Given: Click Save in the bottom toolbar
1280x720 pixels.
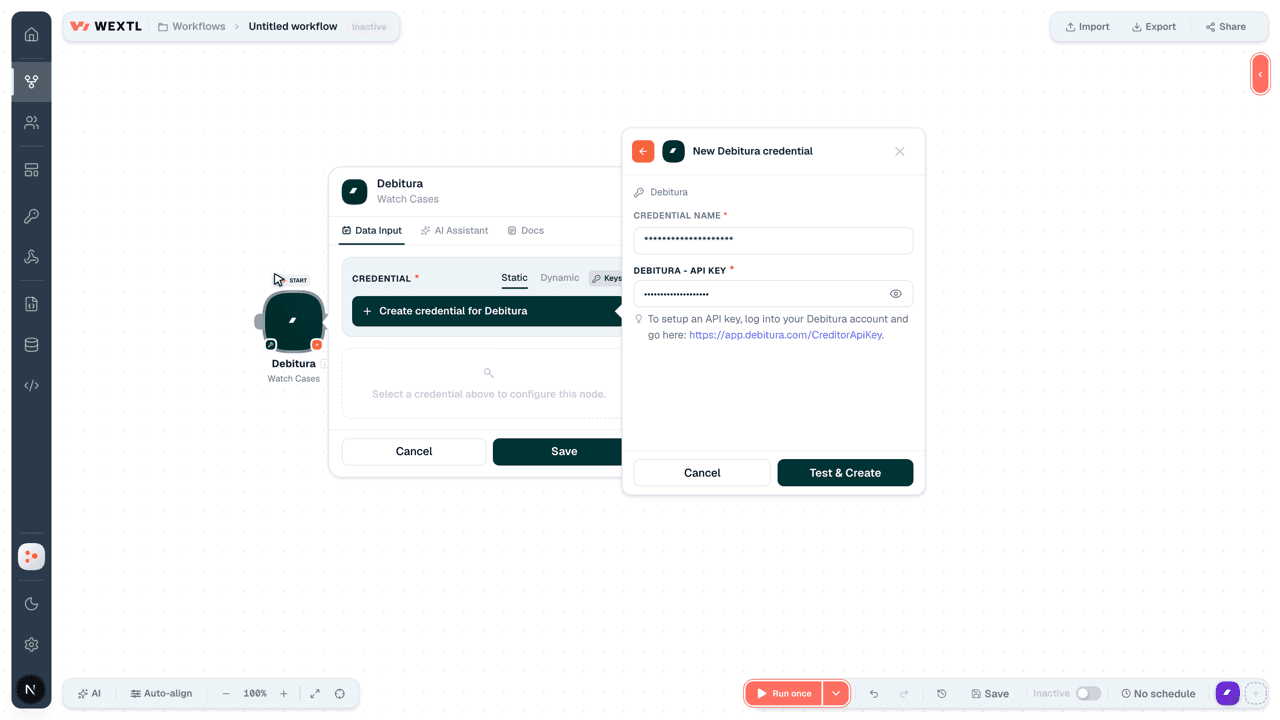Looking at the screenshot, I should coord(990,694).
